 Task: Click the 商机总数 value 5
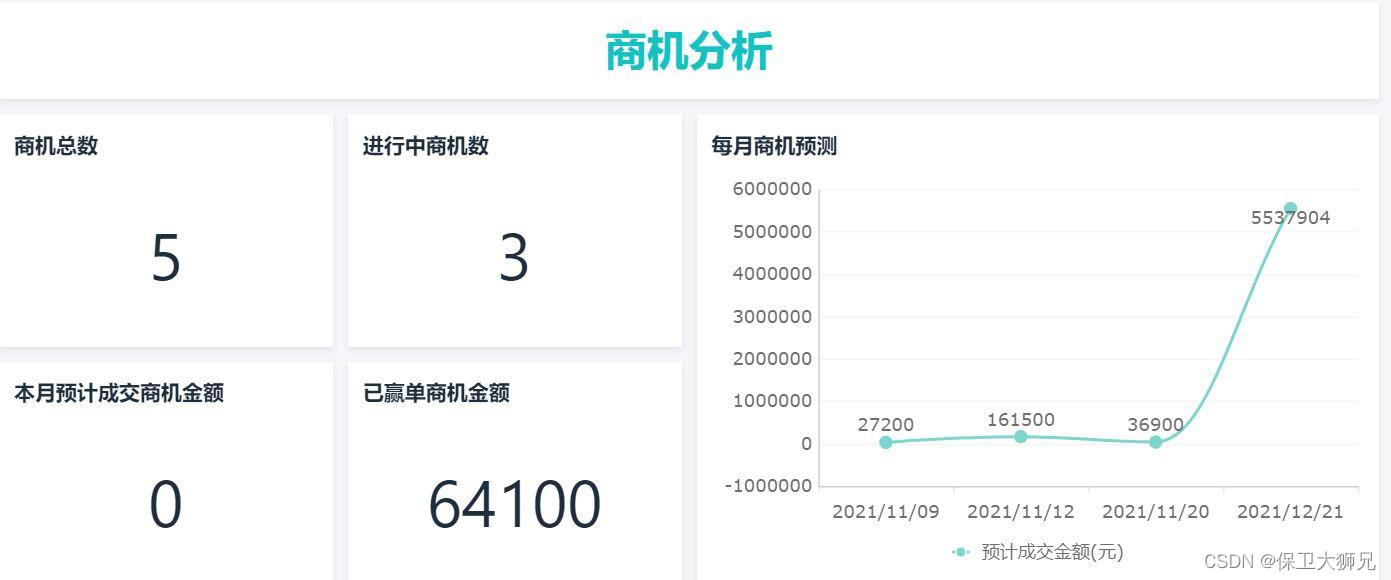coord(166,258)
